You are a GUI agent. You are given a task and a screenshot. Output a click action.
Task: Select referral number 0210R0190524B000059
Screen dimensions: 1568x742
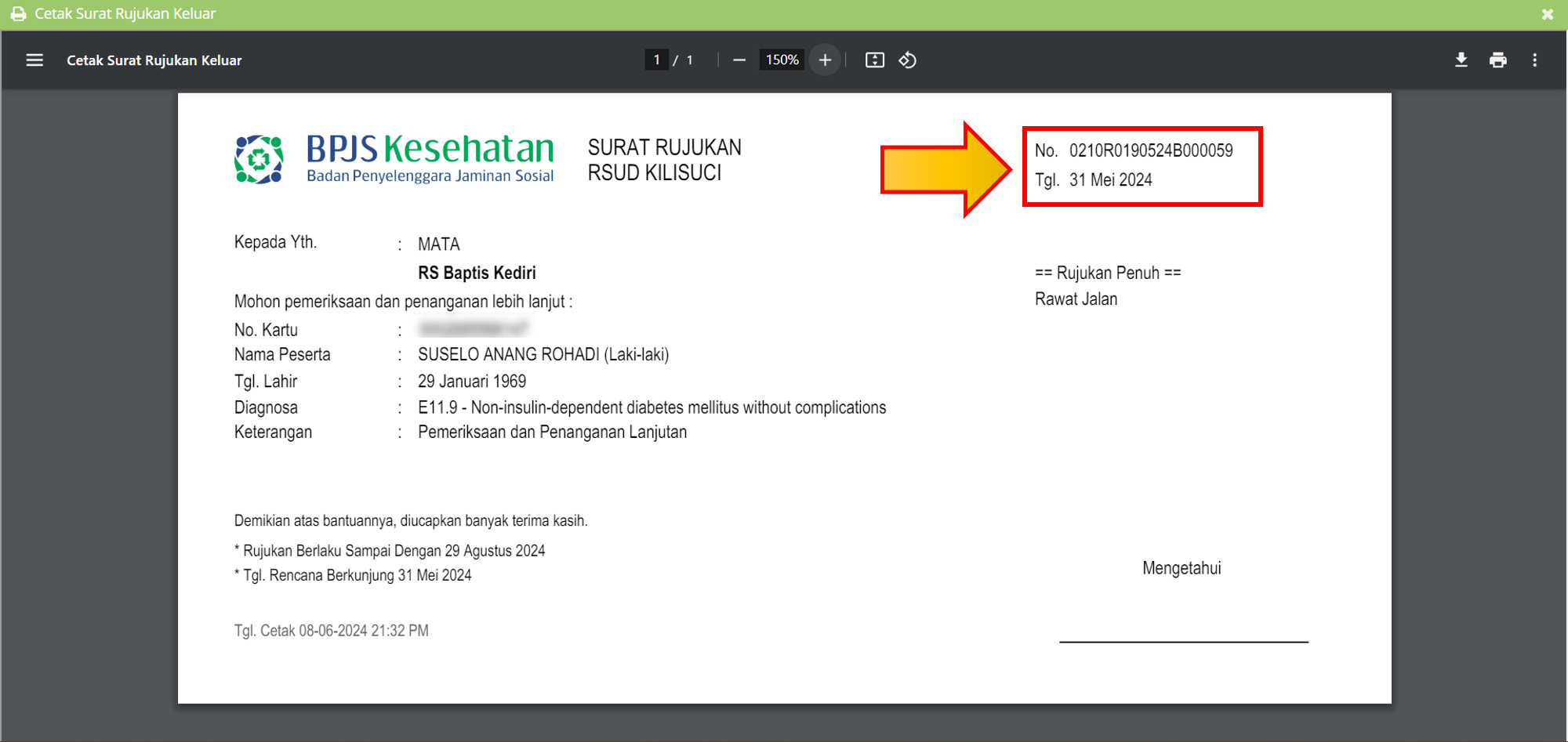(x=1151, y=150)
